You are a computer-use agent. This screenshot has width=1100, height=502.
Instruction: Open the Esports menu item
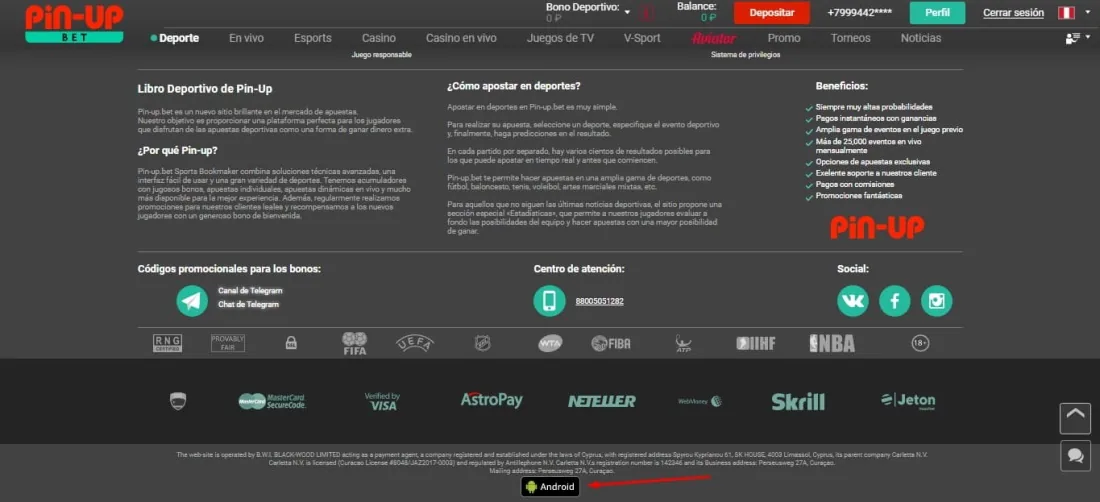point(313,38)
